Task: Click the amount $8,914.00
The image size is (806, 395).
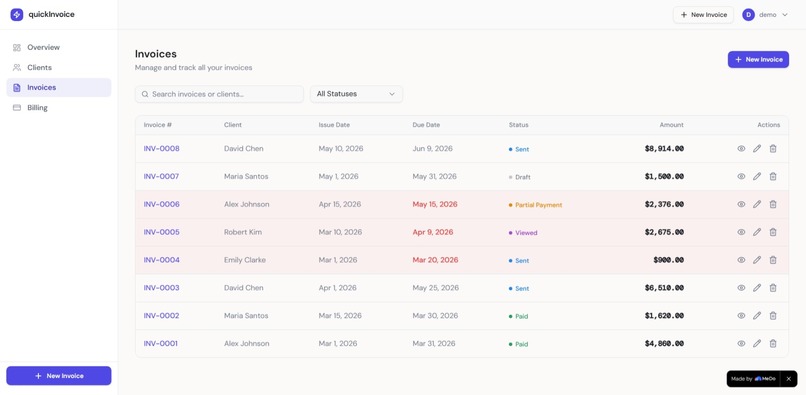Action: click(x=664, y=149)
